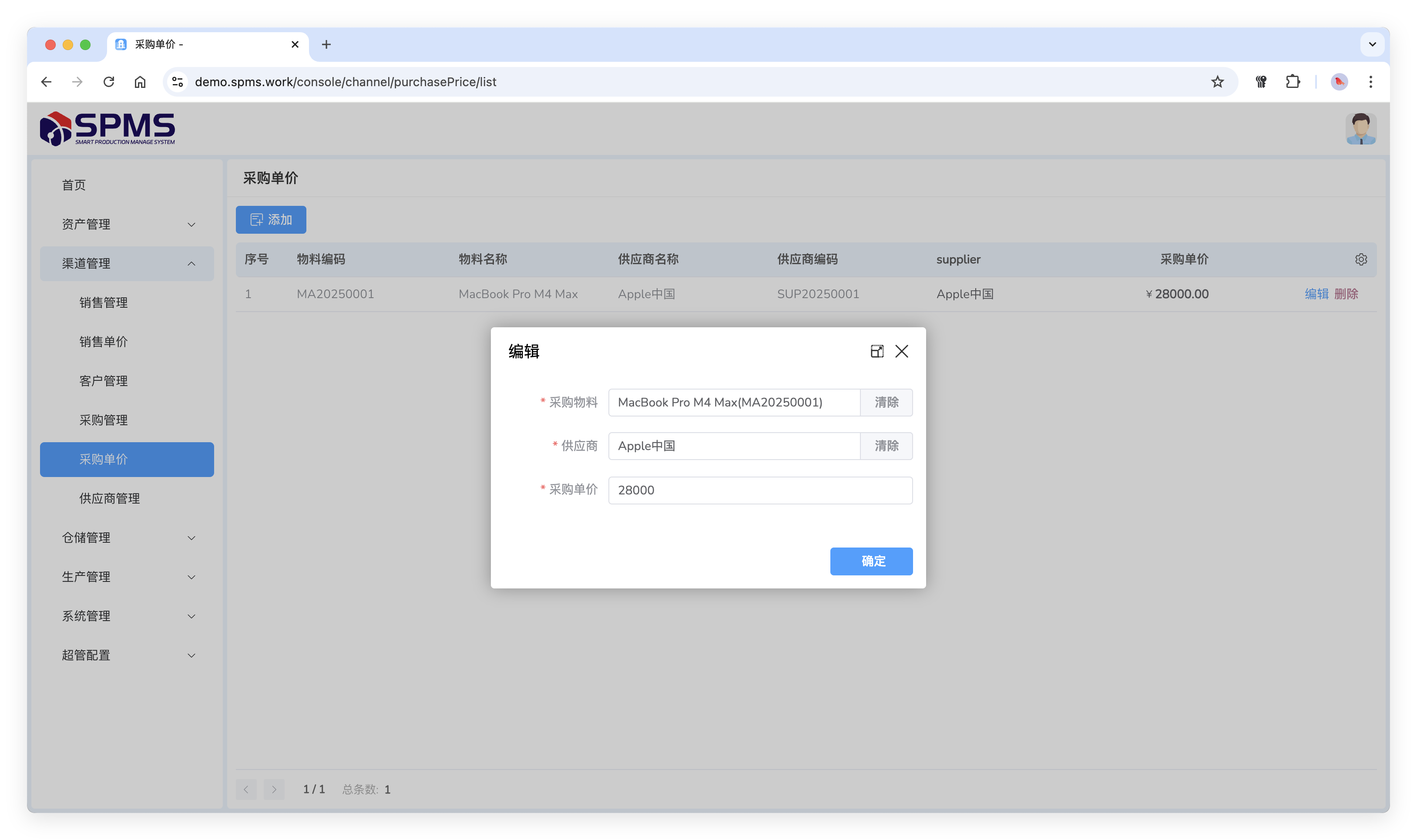Go to previous page of table
This screenshot has width=1417, height=840.
[246, 789]
